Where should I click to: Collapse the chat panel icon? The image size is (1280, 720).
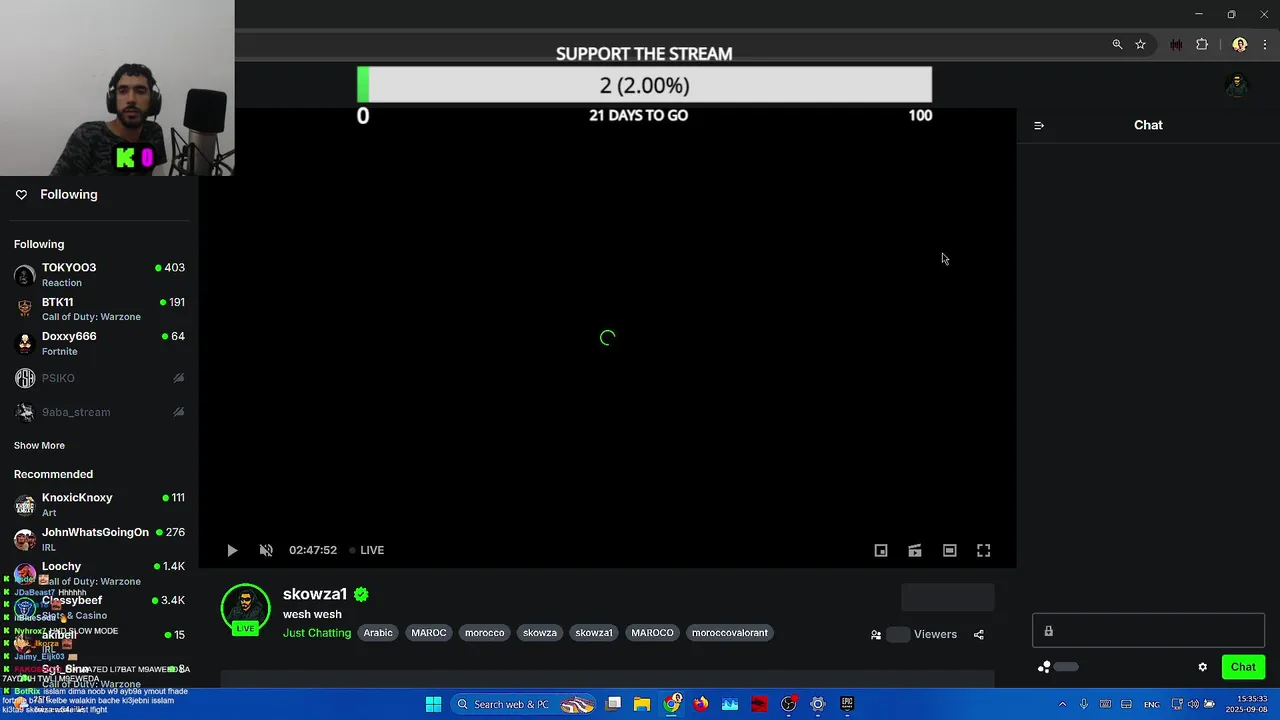1039,125
